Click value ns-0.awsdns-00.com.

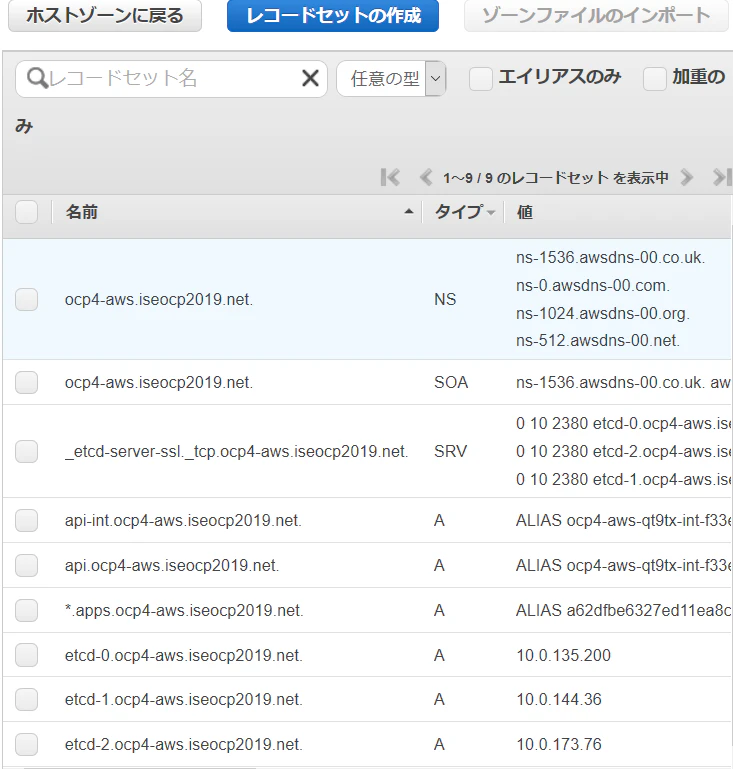click(593, 285)
